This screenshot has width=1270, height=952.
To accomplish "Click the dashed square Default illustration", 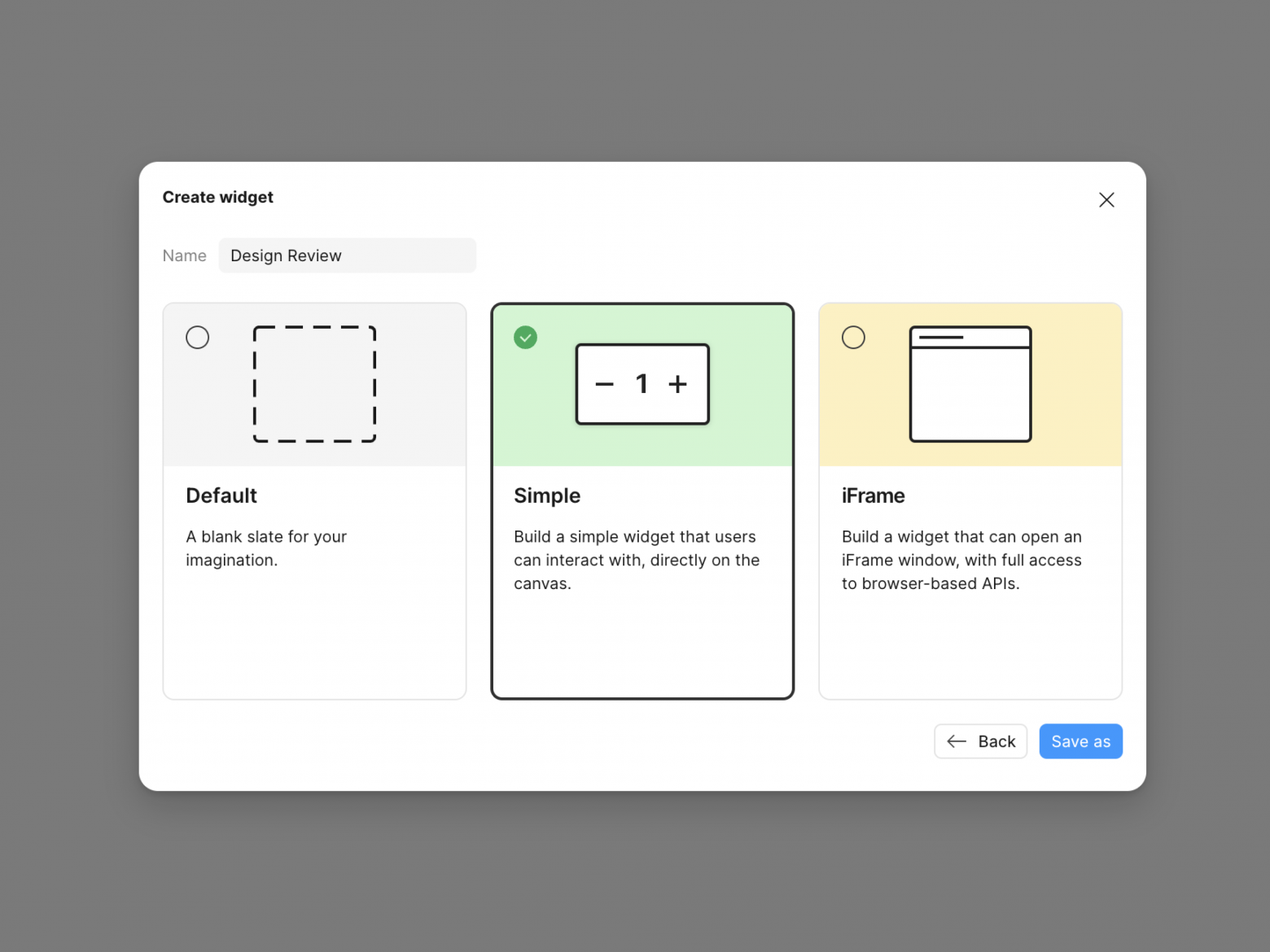I will 314,384.
